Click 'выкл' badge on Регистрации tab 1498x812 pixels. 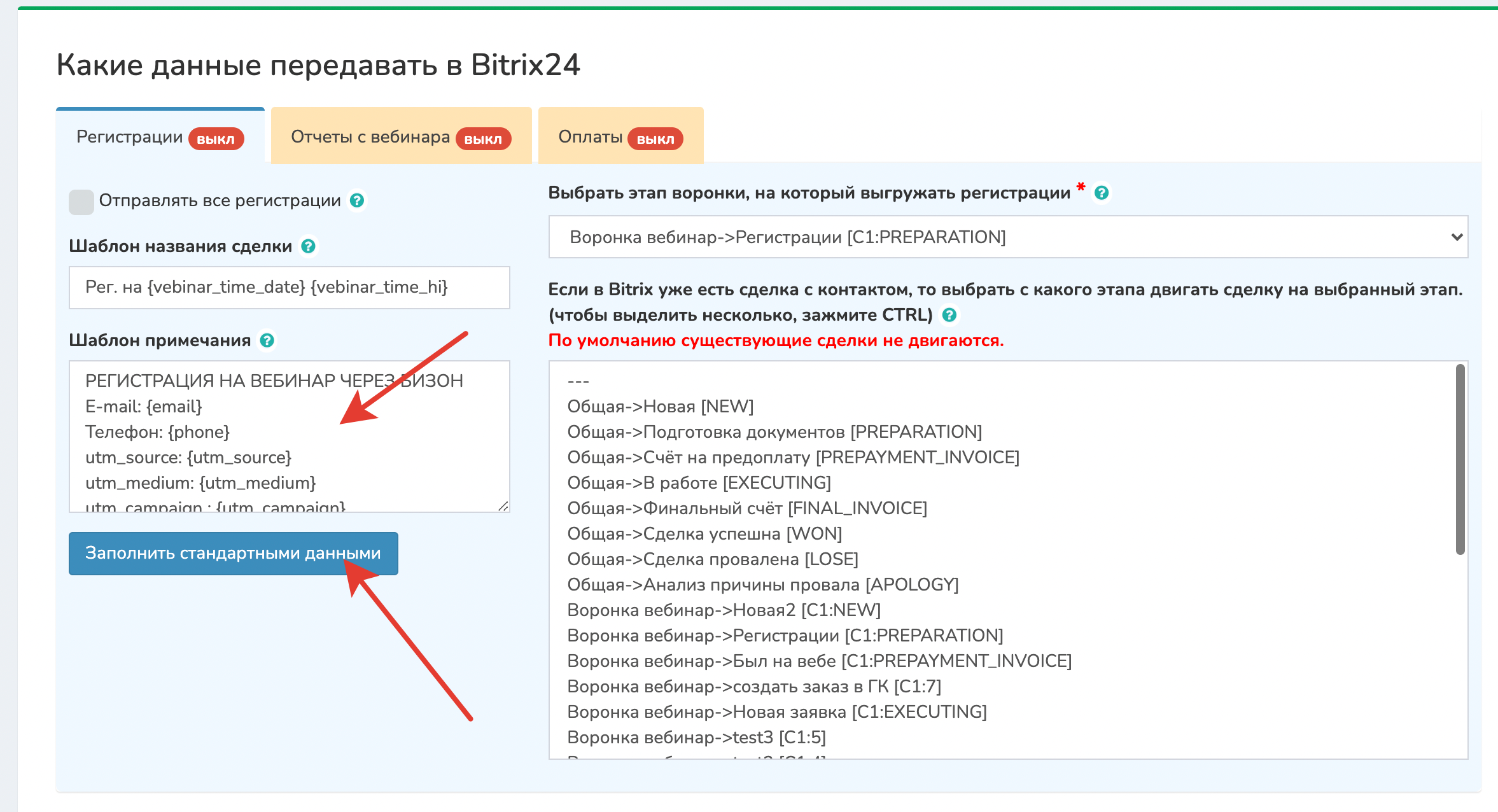216,139
